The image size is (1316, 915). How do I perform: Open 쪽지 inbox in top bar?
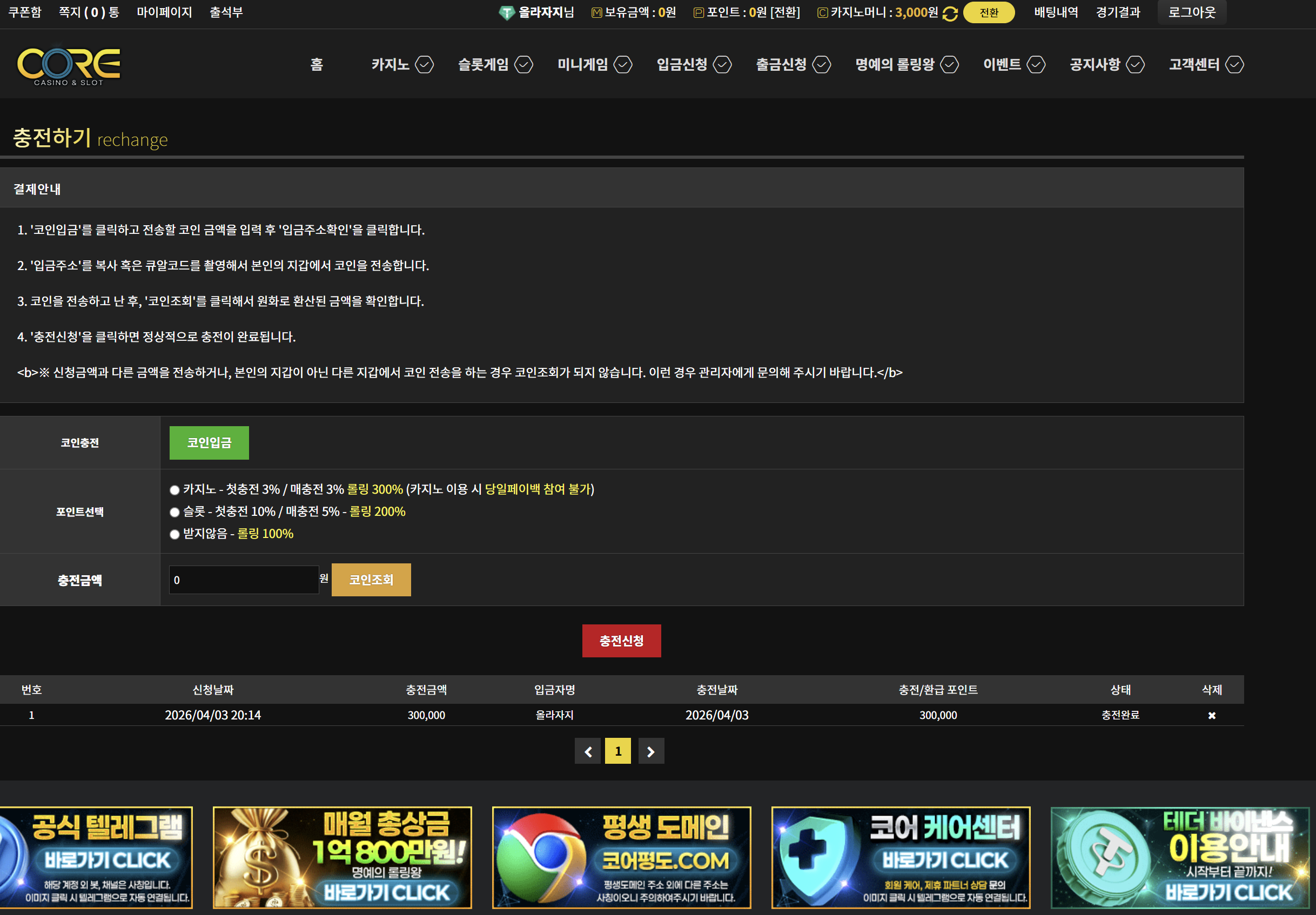click(89, 12)
